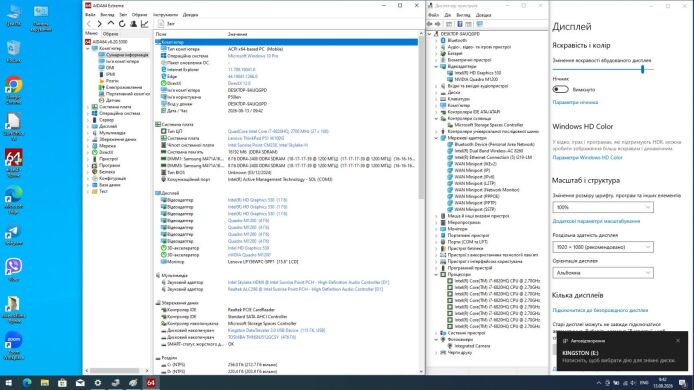Open the Settings gear in the taskbar
694x390 pixels.
(98, 383)
